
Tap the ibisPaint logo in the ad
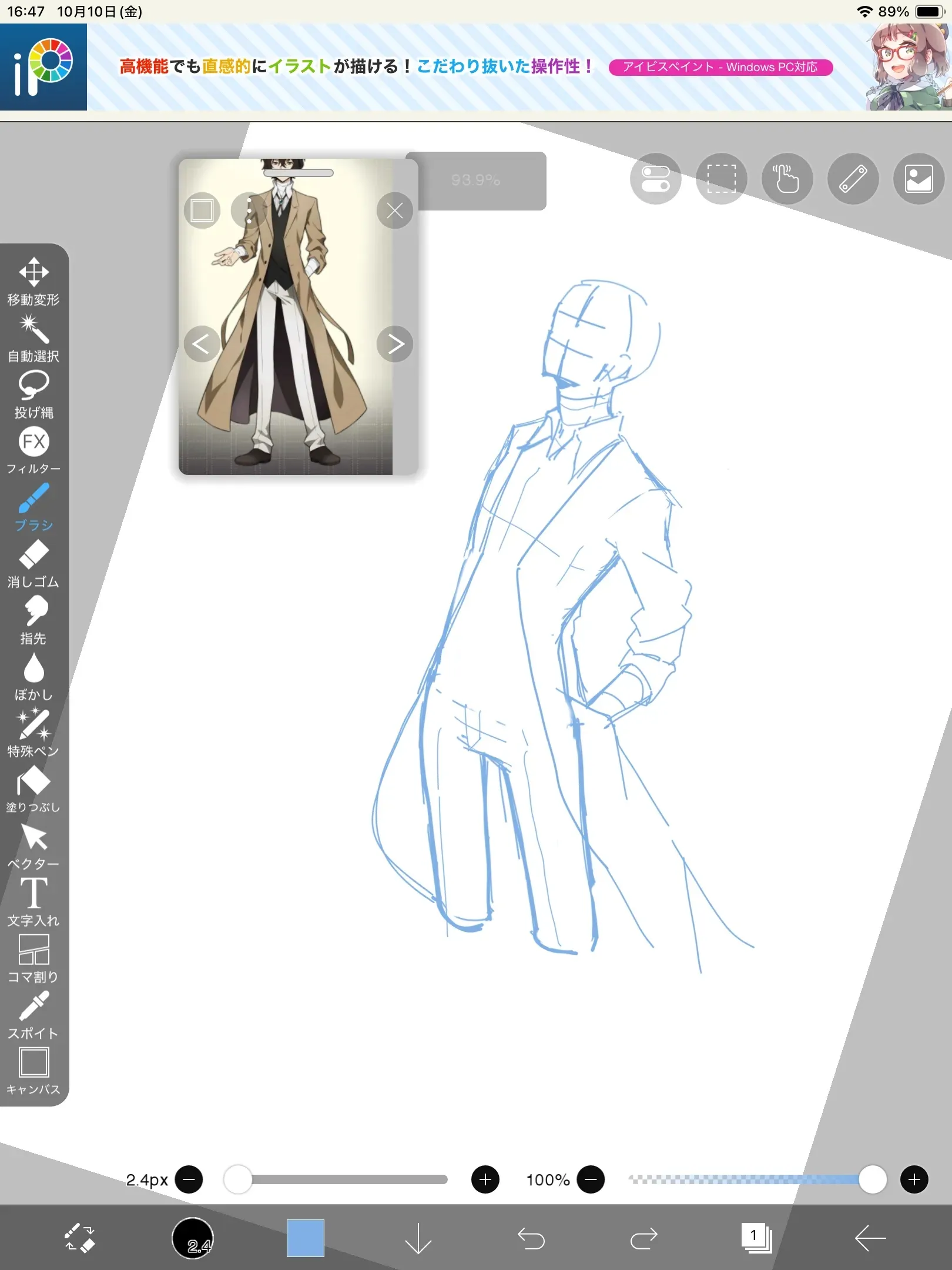pyautogui.click(x=43, y=67)
